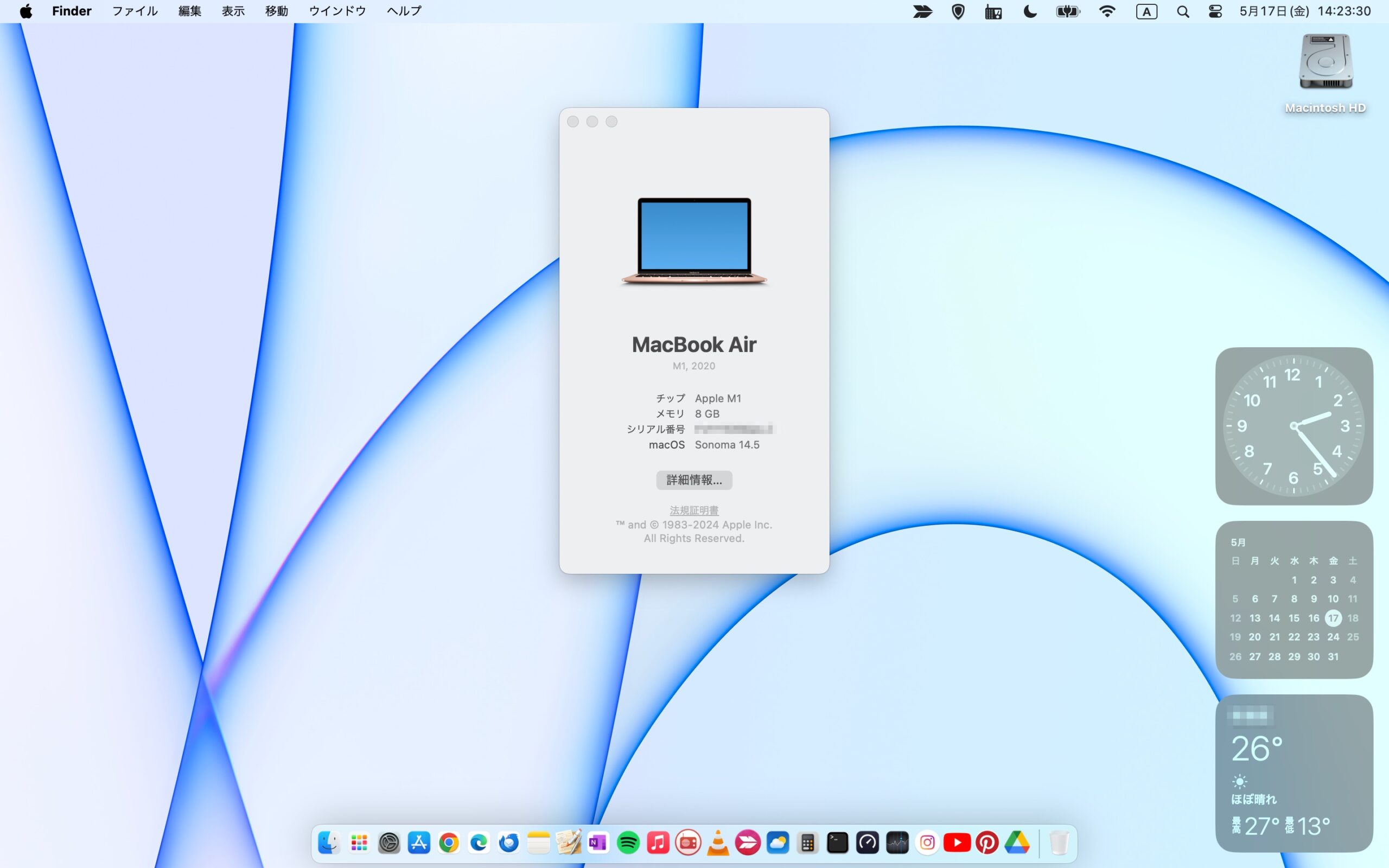1389x868 pixels.
Task: Click the MacBook Air laptop image
Action: pyautogui.click(x=694, y=242)
